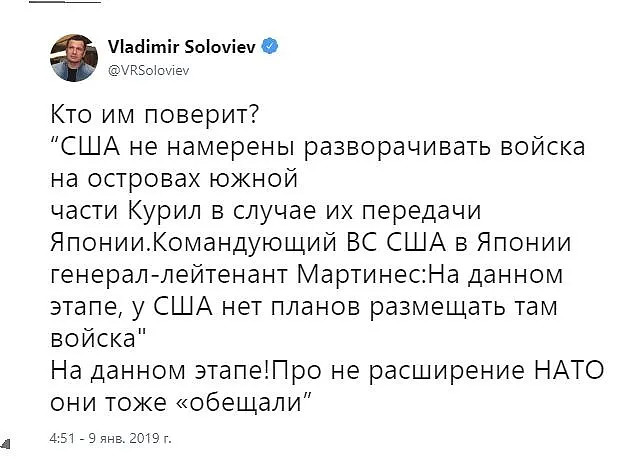This screenshot has width=637, height=459.
Task: Click 'генерал-лейтенант' in the tweet
Action: tap(169, 275)
